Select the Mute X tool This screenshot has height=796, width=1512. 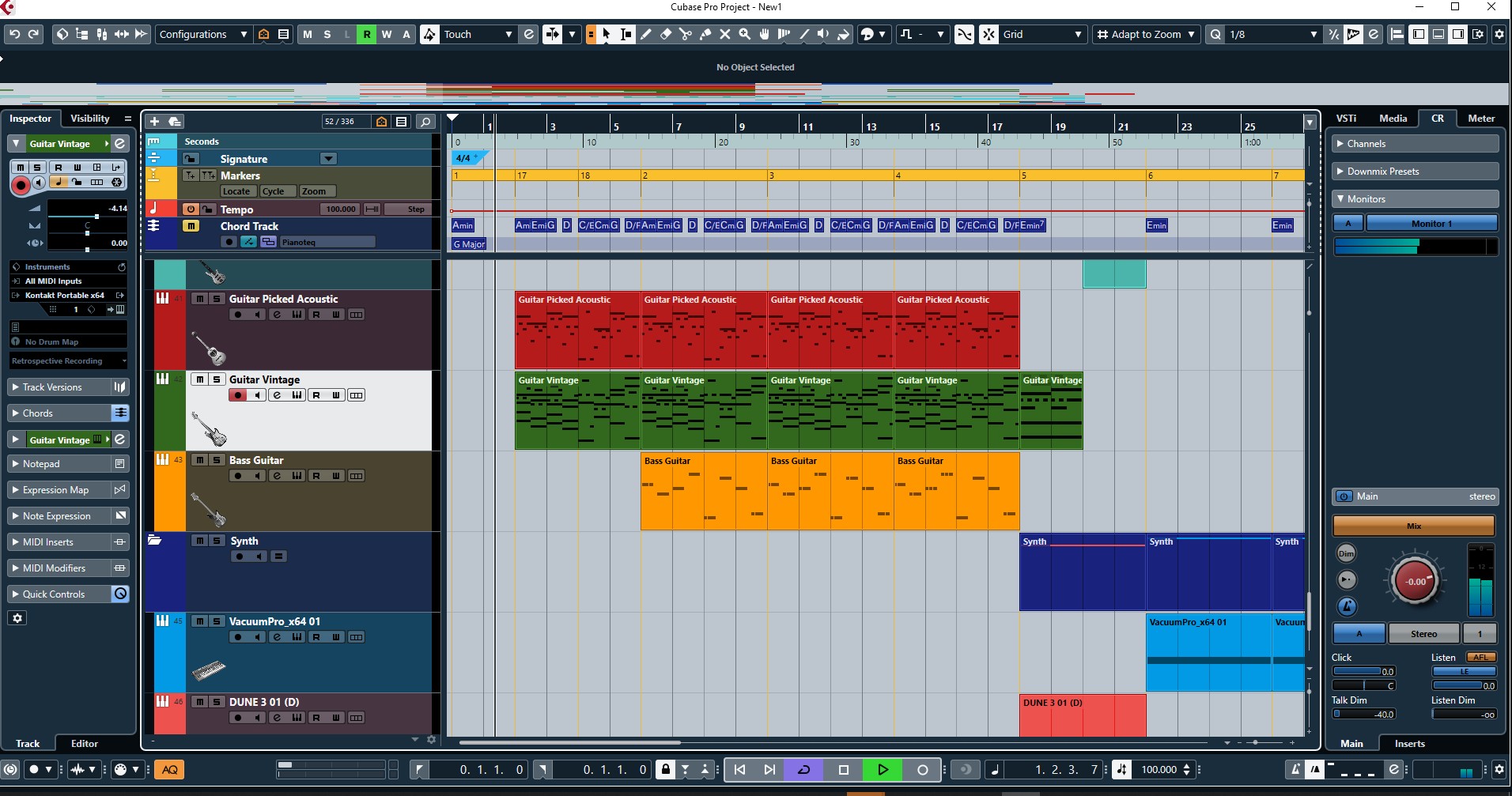pos(725,34)
